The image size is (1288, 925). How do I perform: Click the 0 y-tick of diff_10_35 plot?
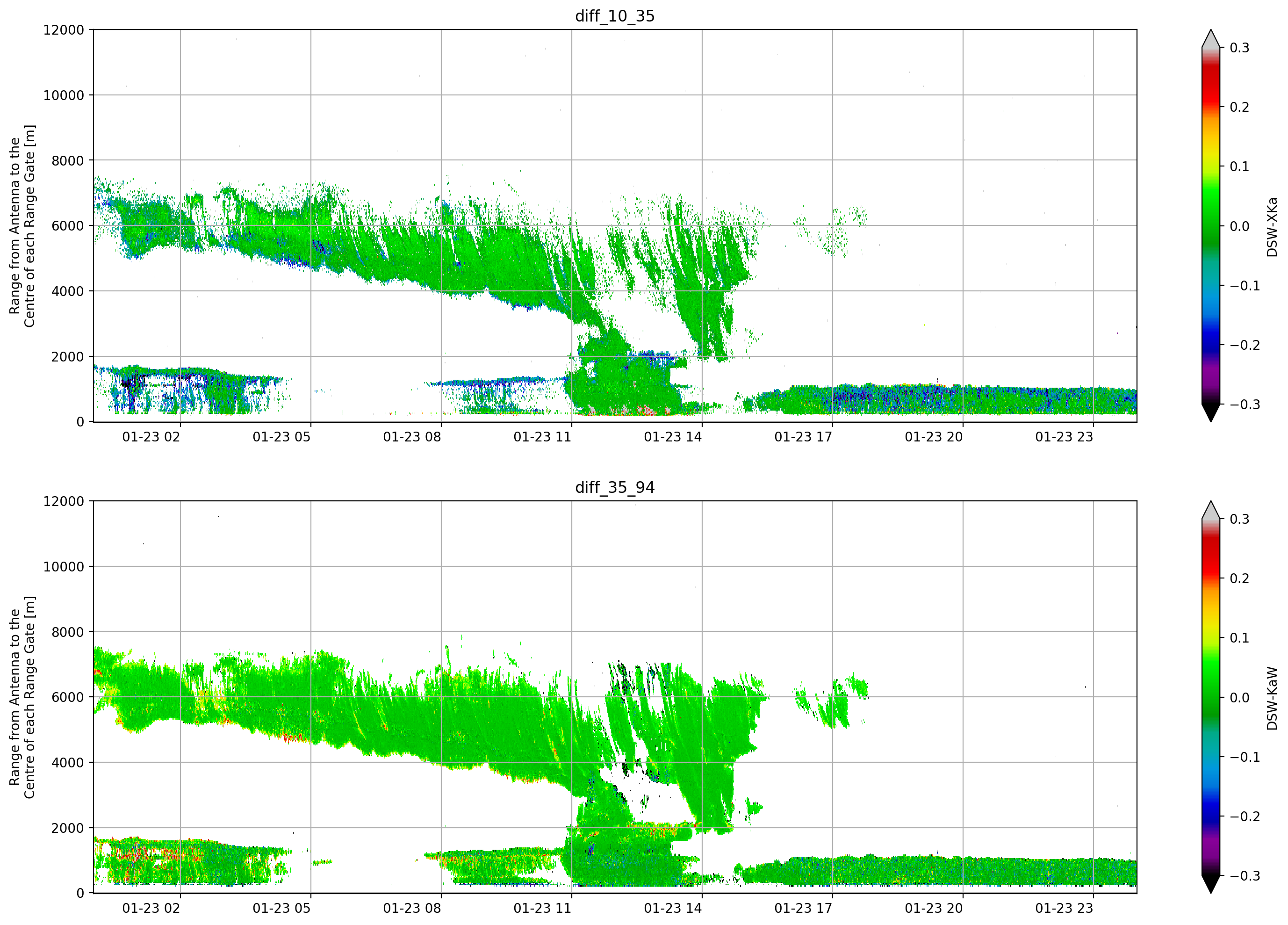tap(80, 422)
